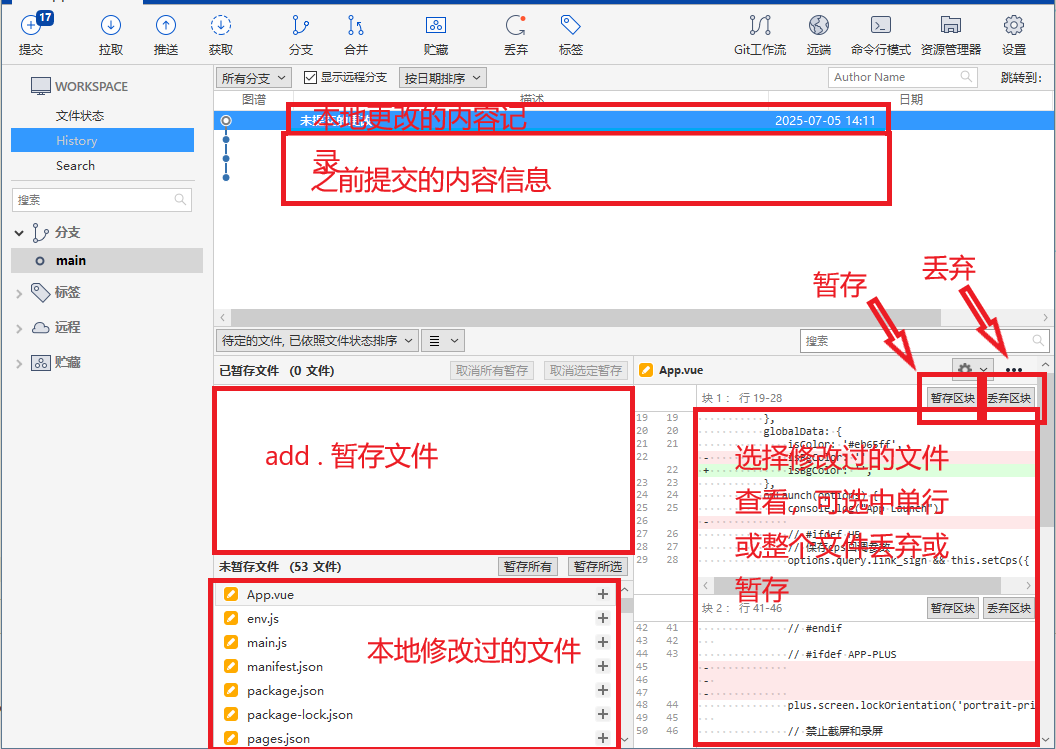
Task: Open the pending files sort dropdown
Action: pyautogui.click(x=317, y=341)
